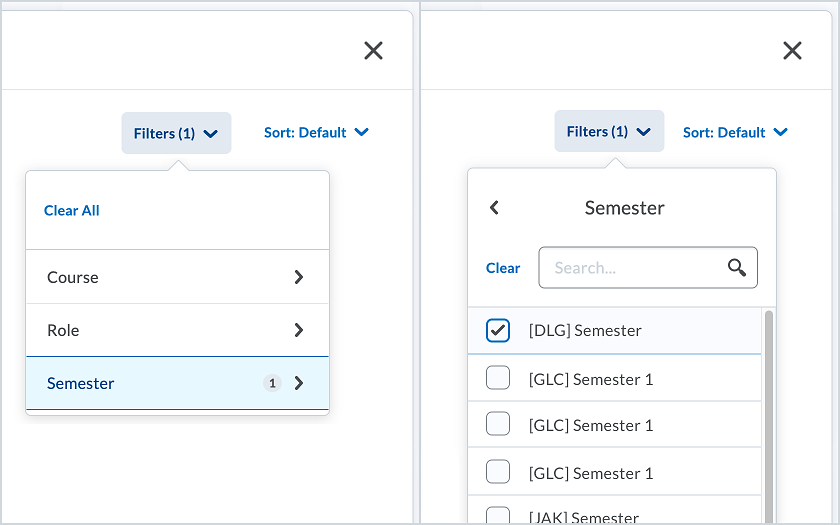Viewport: 840px width, 525px height.
Task: Toggle the Filters (1) dropdown in right panel
Action: [609, 132]
